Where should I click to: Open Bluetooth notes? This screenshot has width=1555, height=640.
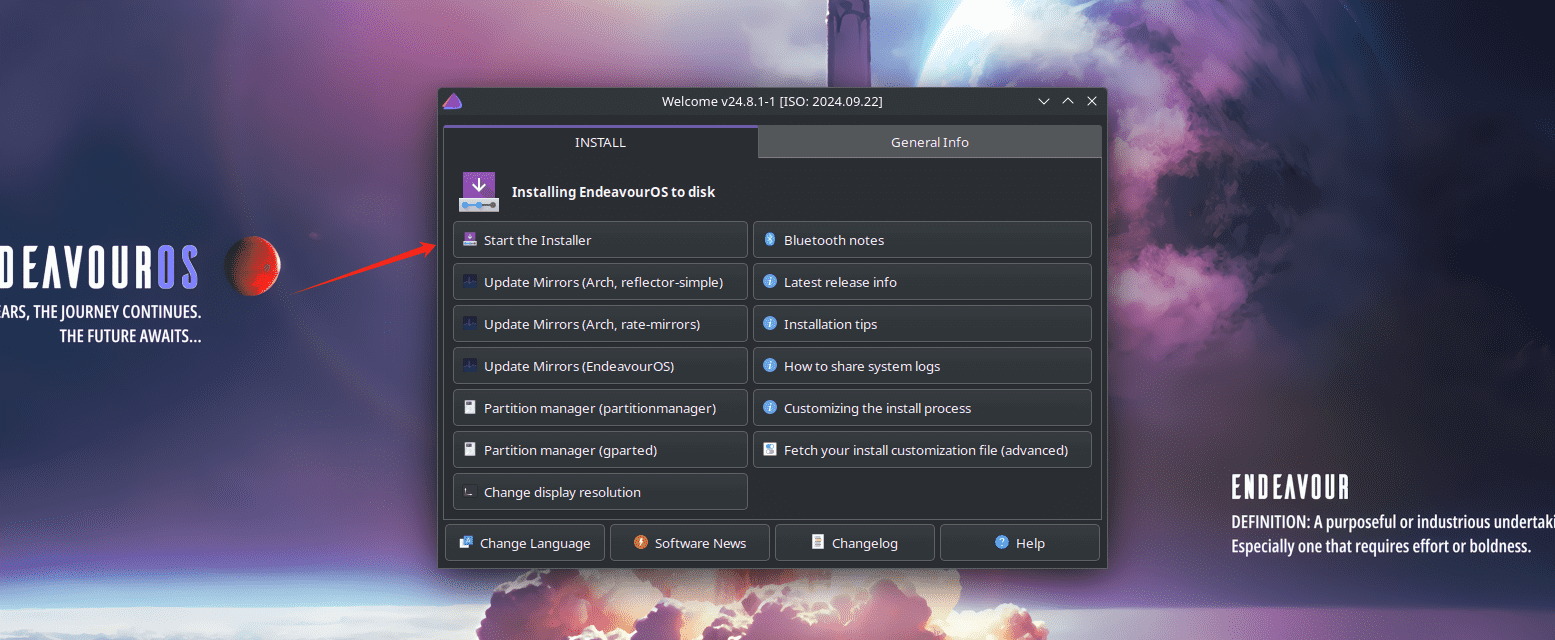tap(922, 240)
